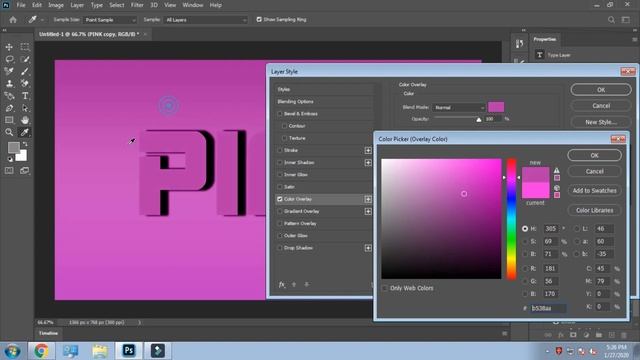This screenshot has width=640, height=360.
Task: Uncheck the Color Overlay checkbox
Action: [x=280, y=199]
